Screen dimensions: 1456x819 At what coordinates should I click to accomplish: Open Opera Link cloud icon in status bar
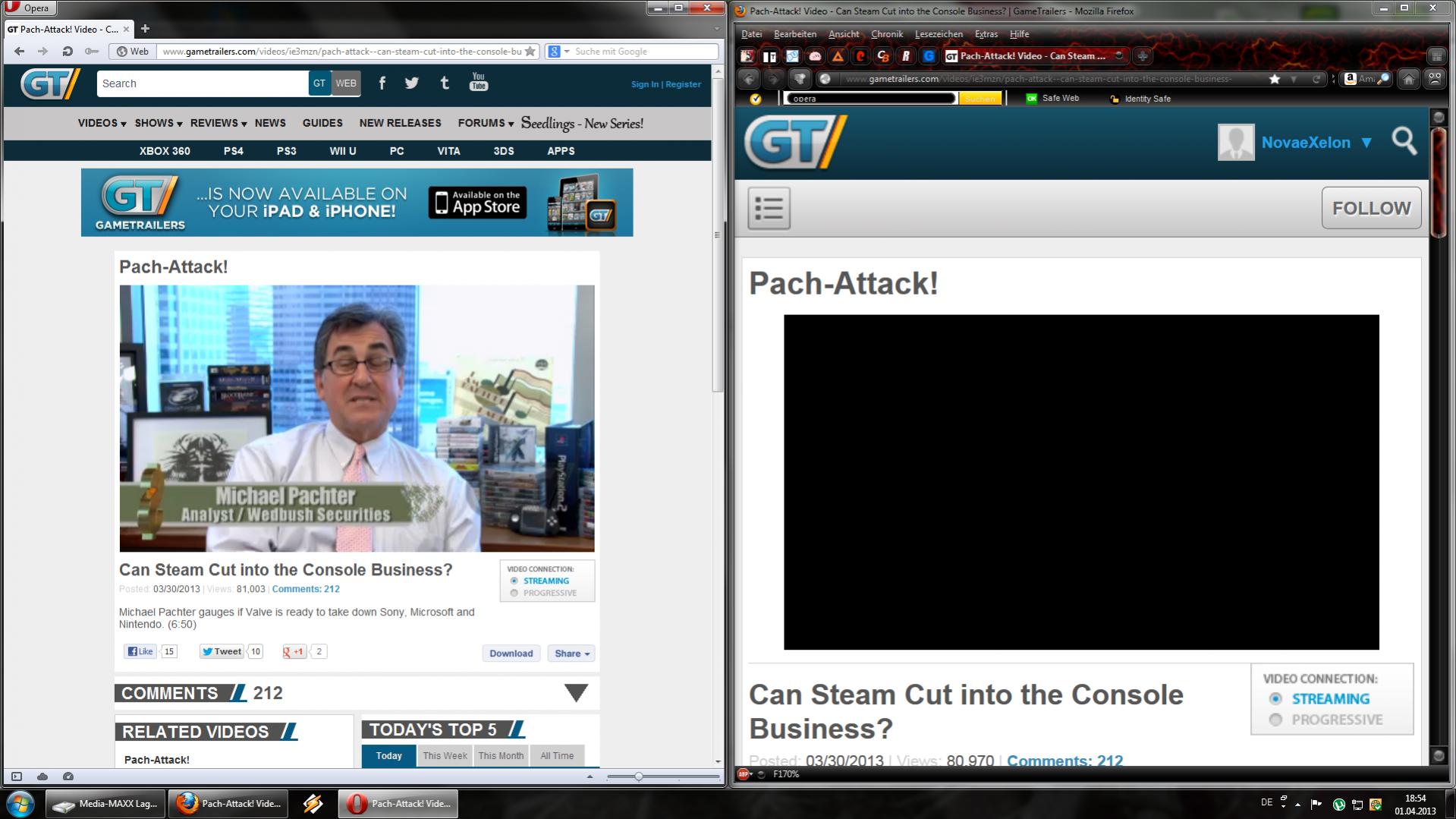(x=42, y=776)
